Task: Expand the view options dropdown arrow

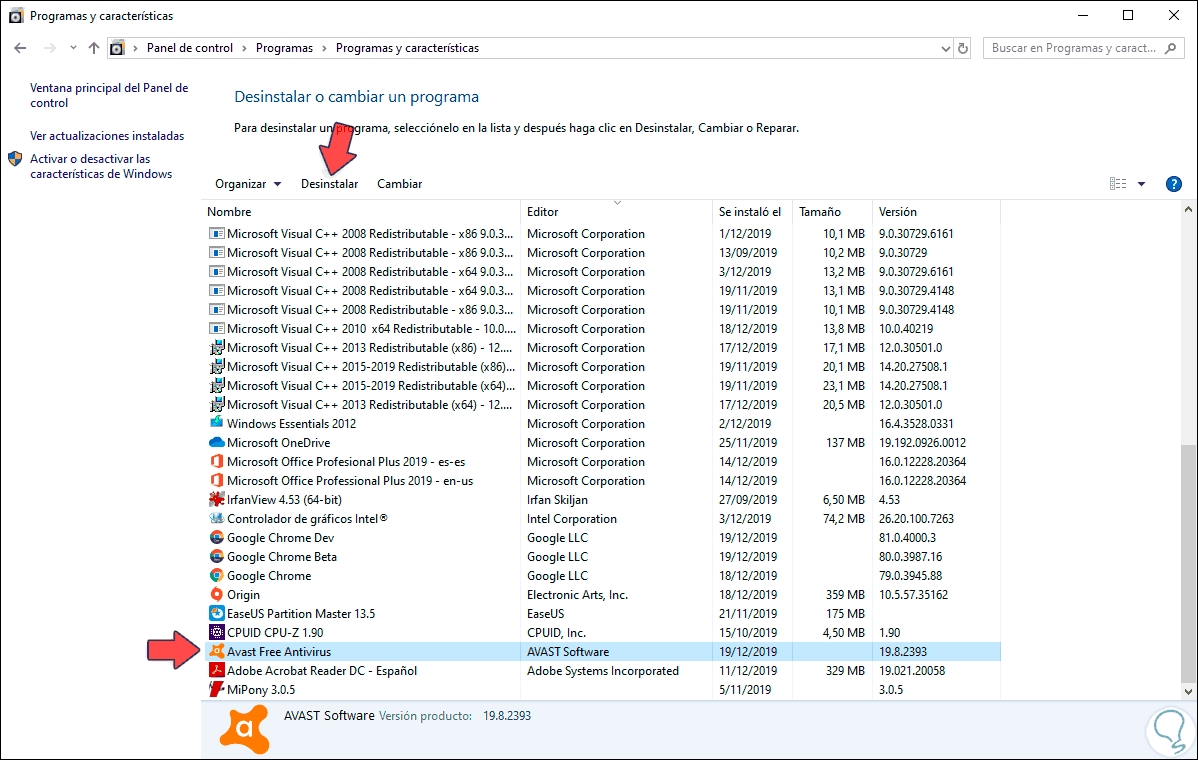Action: [1141, 184]
